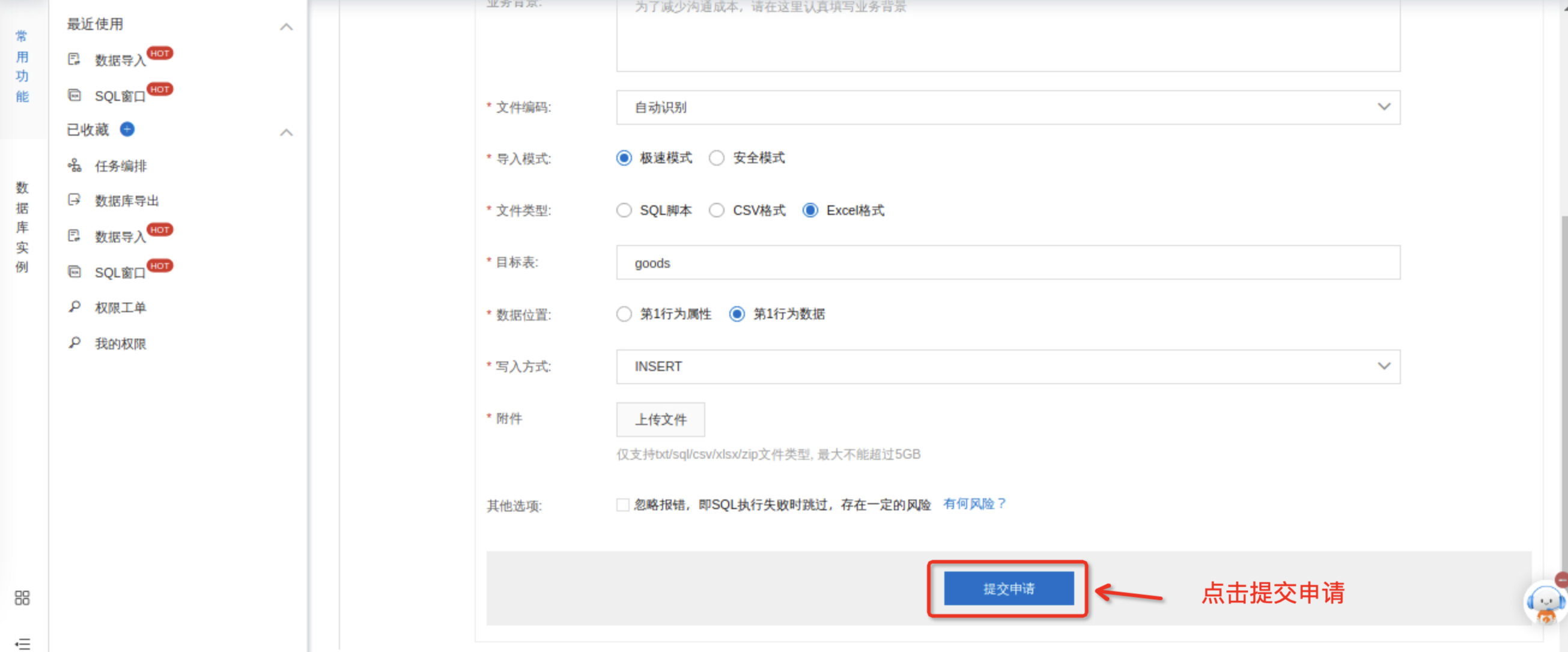The height and width of the screenshot is (652, 1568).
Task: Click the 数据库导出 export icon
Action: click(x=74, y=200)
